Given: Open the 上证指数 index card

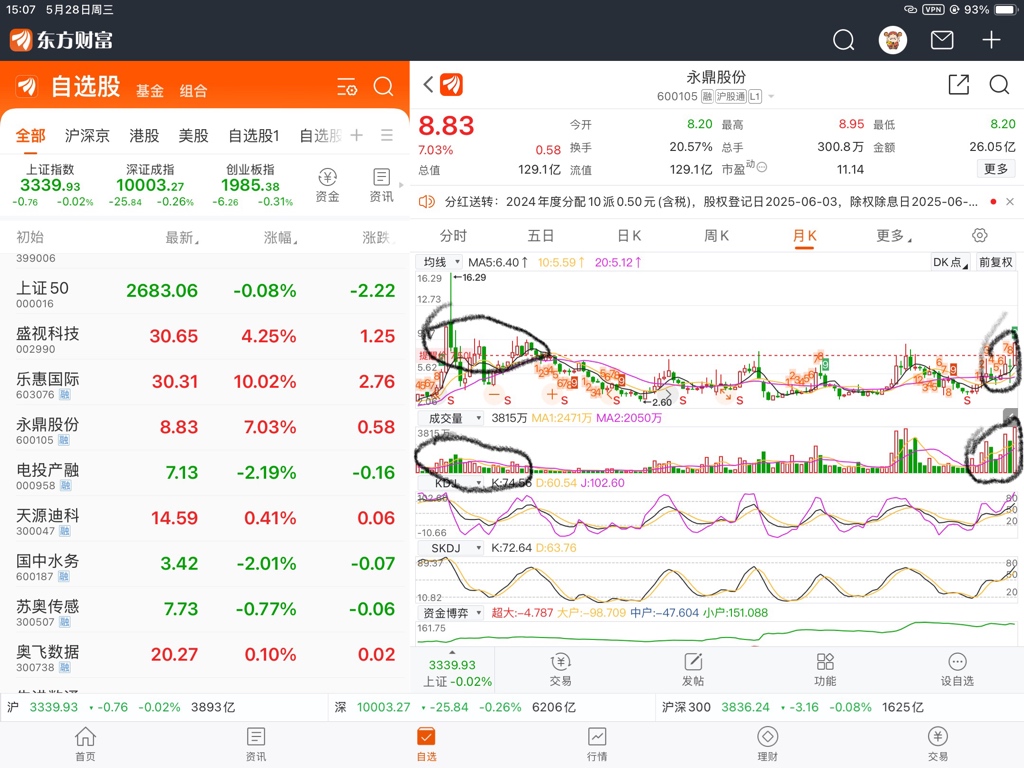Looking at the screenshot, I should tap(51, 185).
